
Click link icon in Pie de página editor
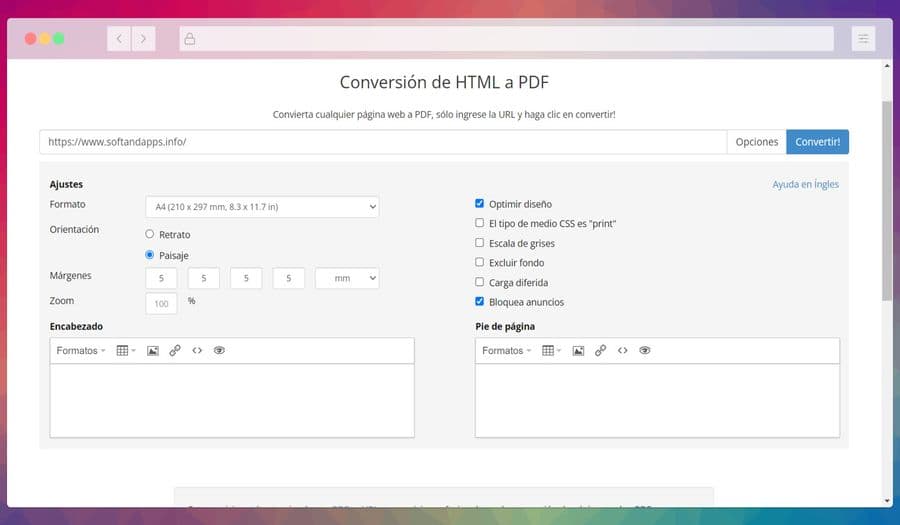[601, 351]
